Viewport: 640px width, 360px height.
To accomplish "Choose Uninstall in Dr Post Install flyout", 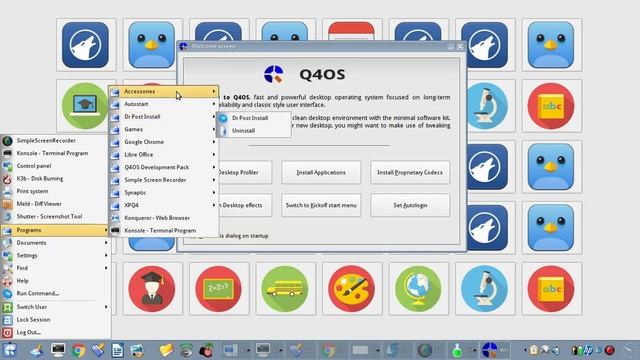I will 253,131.
